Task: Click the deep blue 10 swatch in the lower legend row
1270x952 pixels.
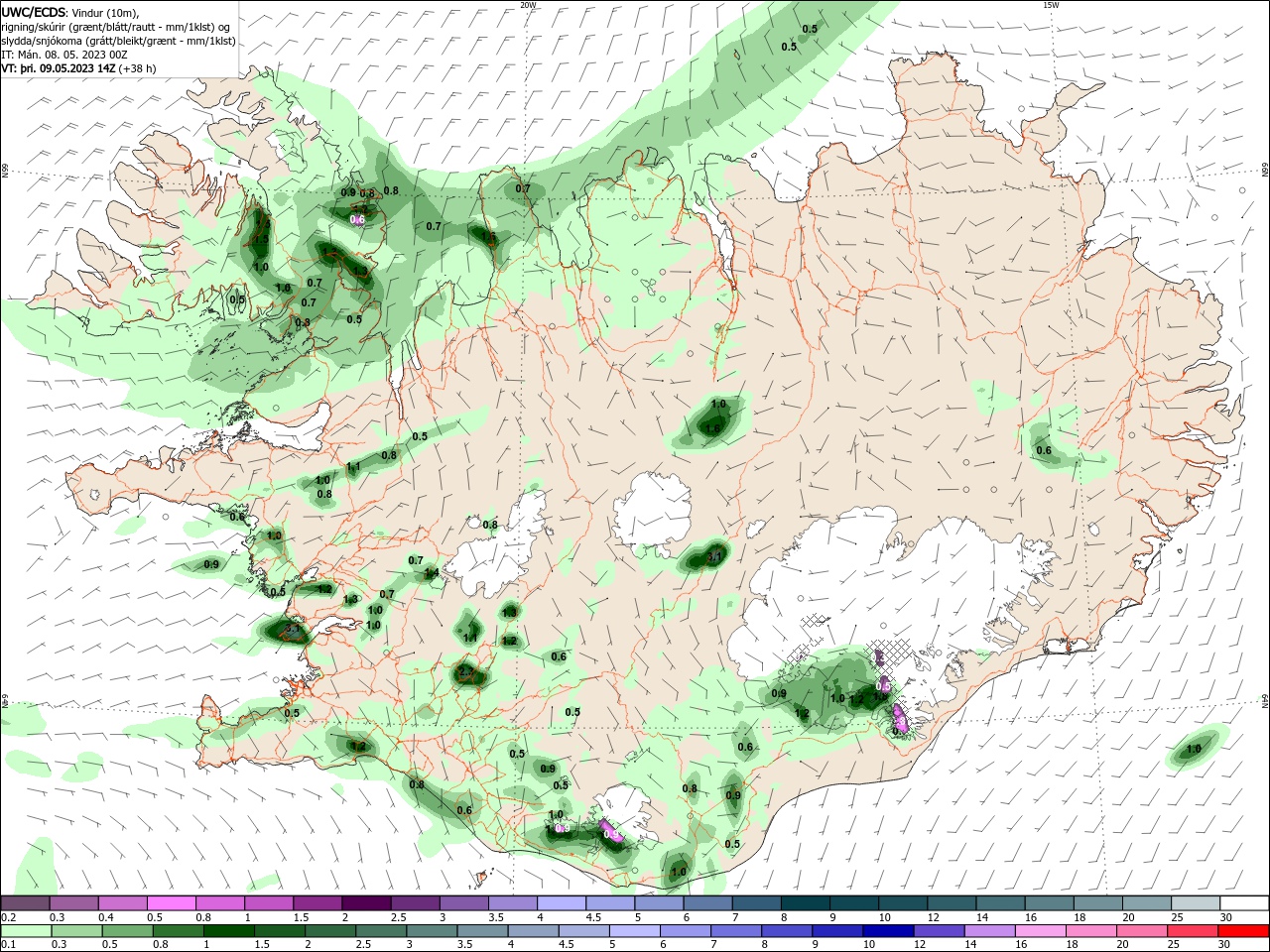Action: [x=887, y=931]
